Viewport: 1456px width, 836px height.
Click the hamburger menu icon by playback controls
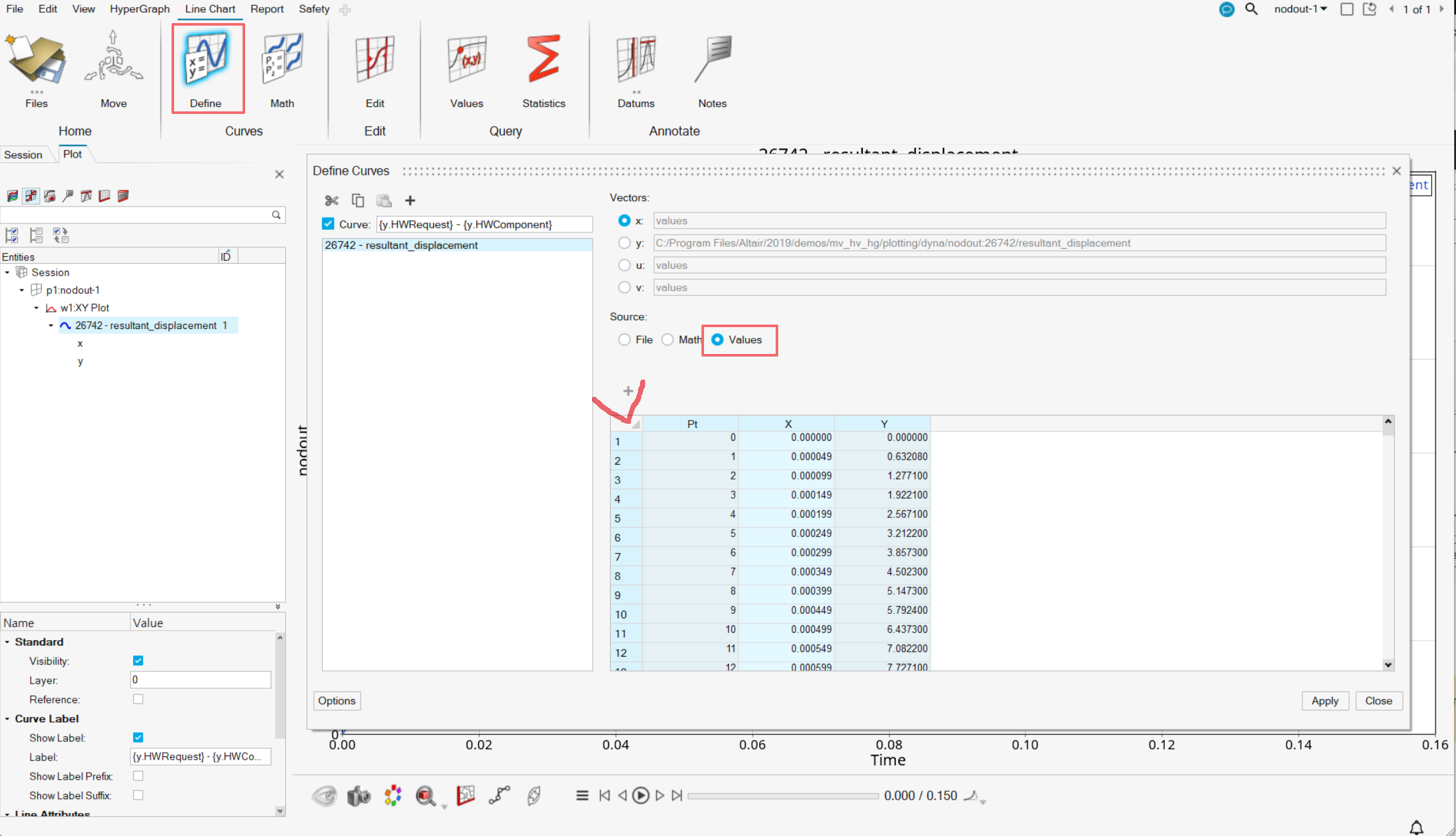click(582, 796)
